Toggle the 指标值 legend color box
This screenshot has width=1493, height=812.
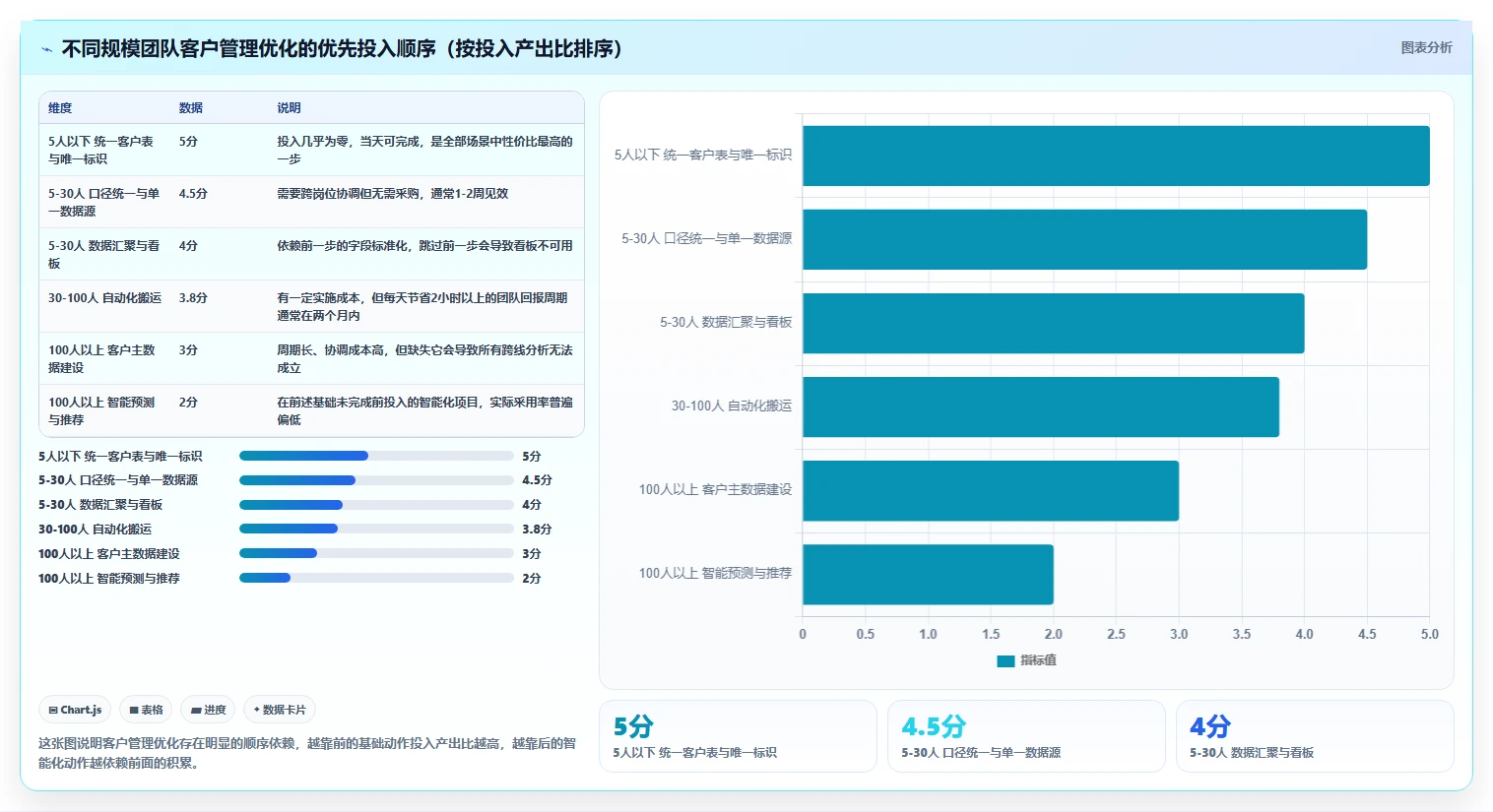1006,660
